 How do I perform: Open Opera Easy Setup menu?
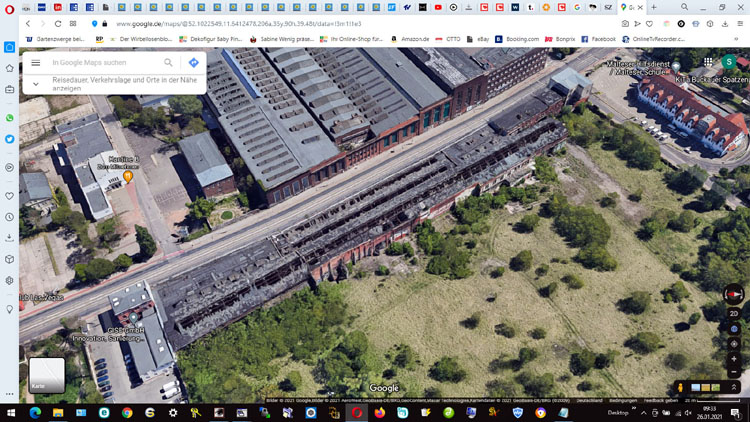pyautogui.click(x=740, y=23)
